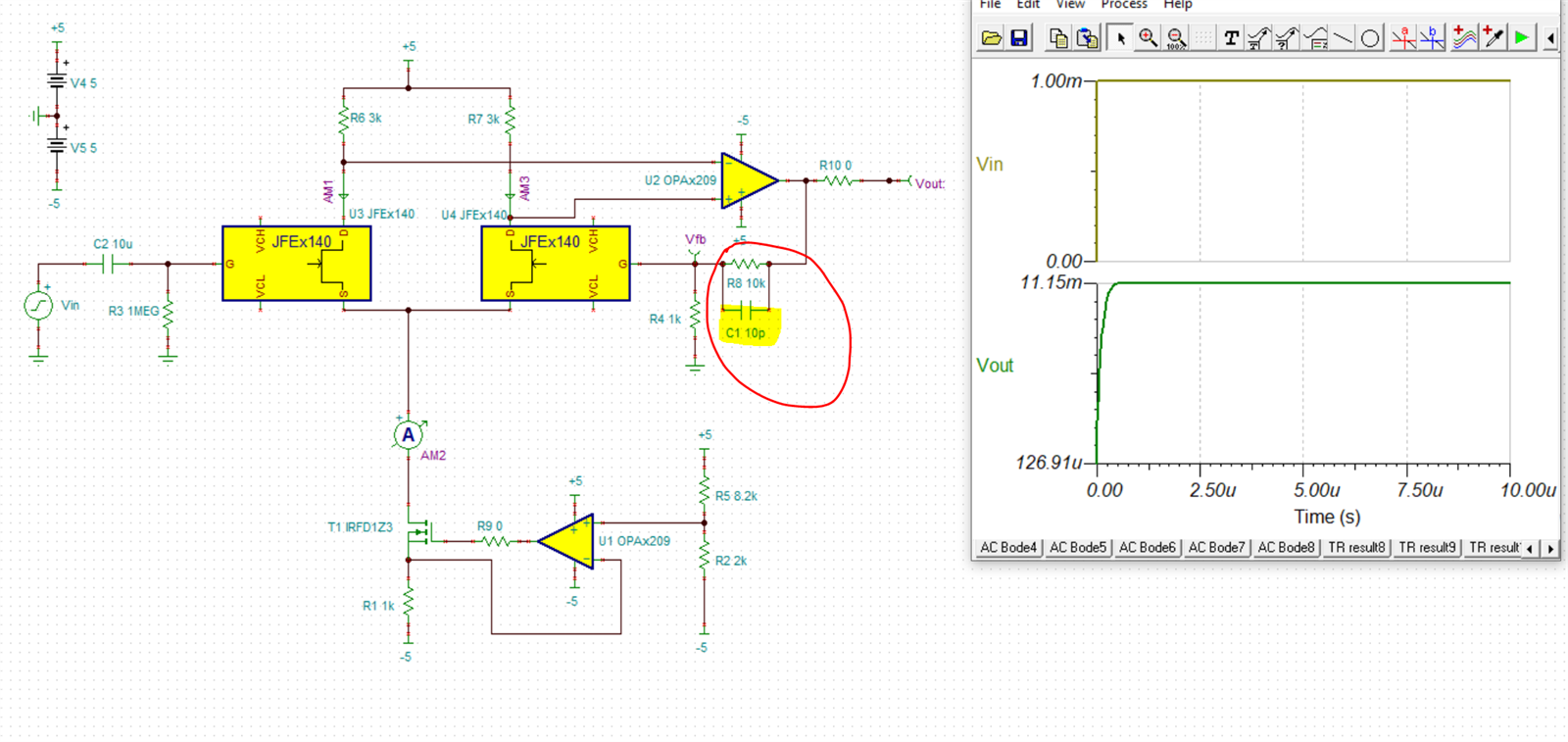Switch to the TR result9 tab
1568x742 pixels.
point(1427,548)
